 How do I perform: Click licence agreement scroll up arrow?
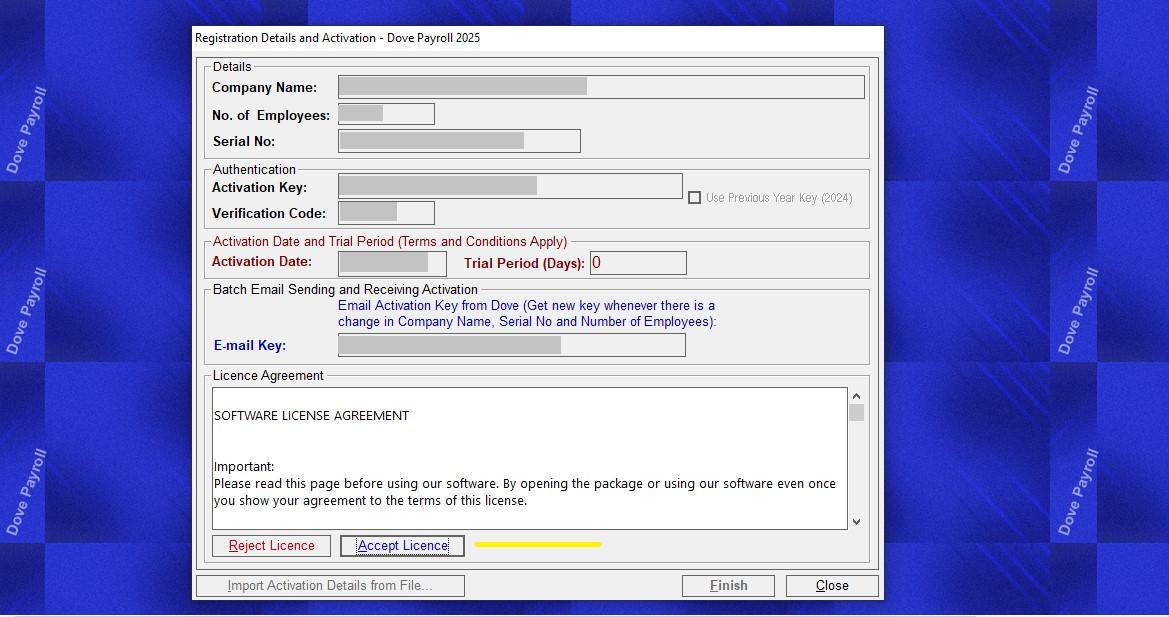(x=857, y=396)
